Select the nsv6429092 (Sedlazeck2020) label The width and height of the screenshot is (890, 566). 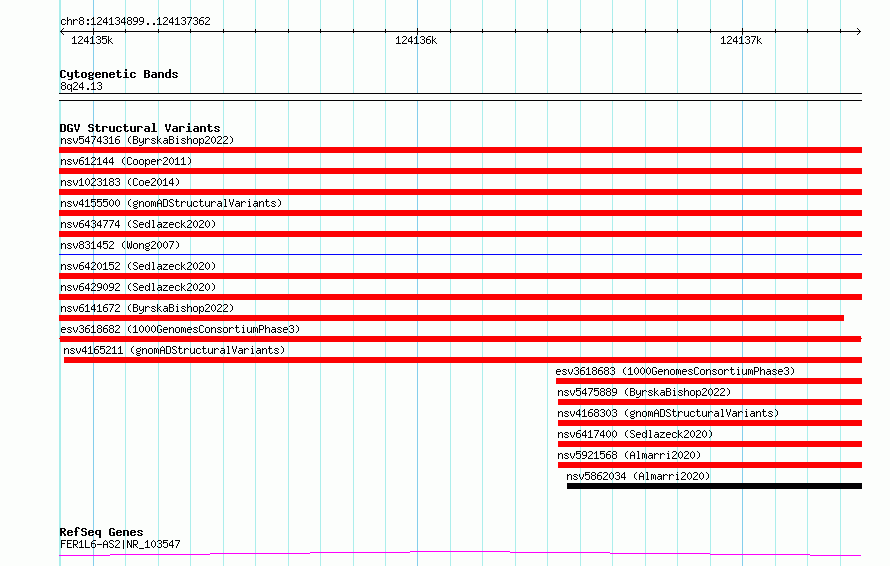pos(138,287)
